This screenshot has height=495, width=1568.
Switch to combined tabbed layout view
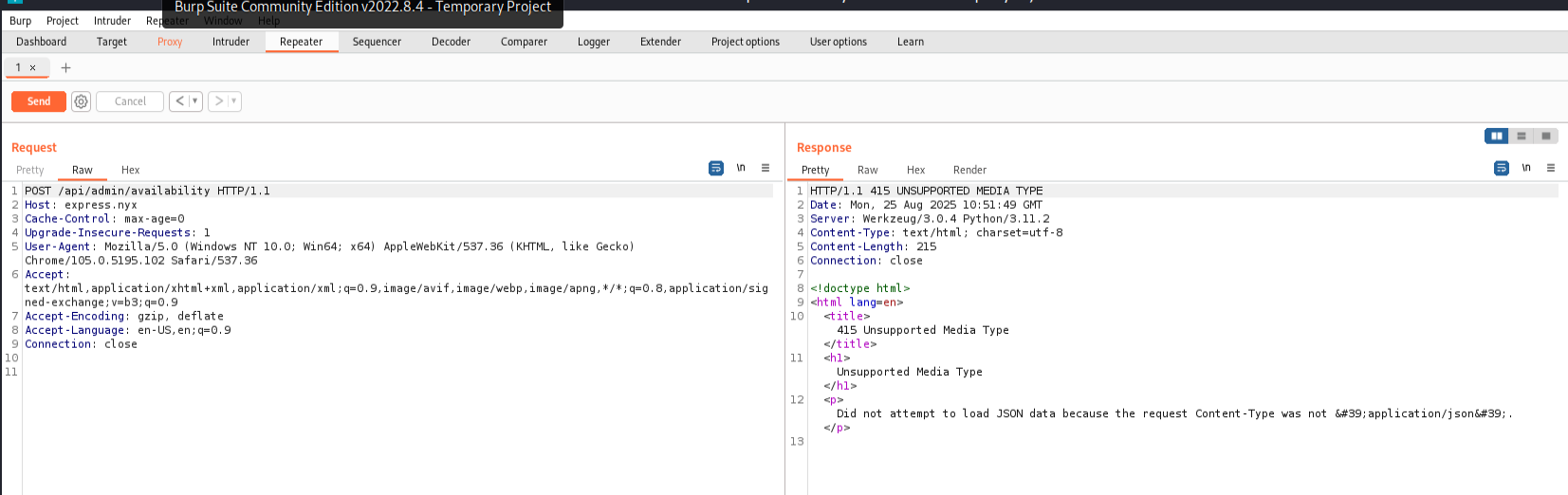(x=1546, y=136)
